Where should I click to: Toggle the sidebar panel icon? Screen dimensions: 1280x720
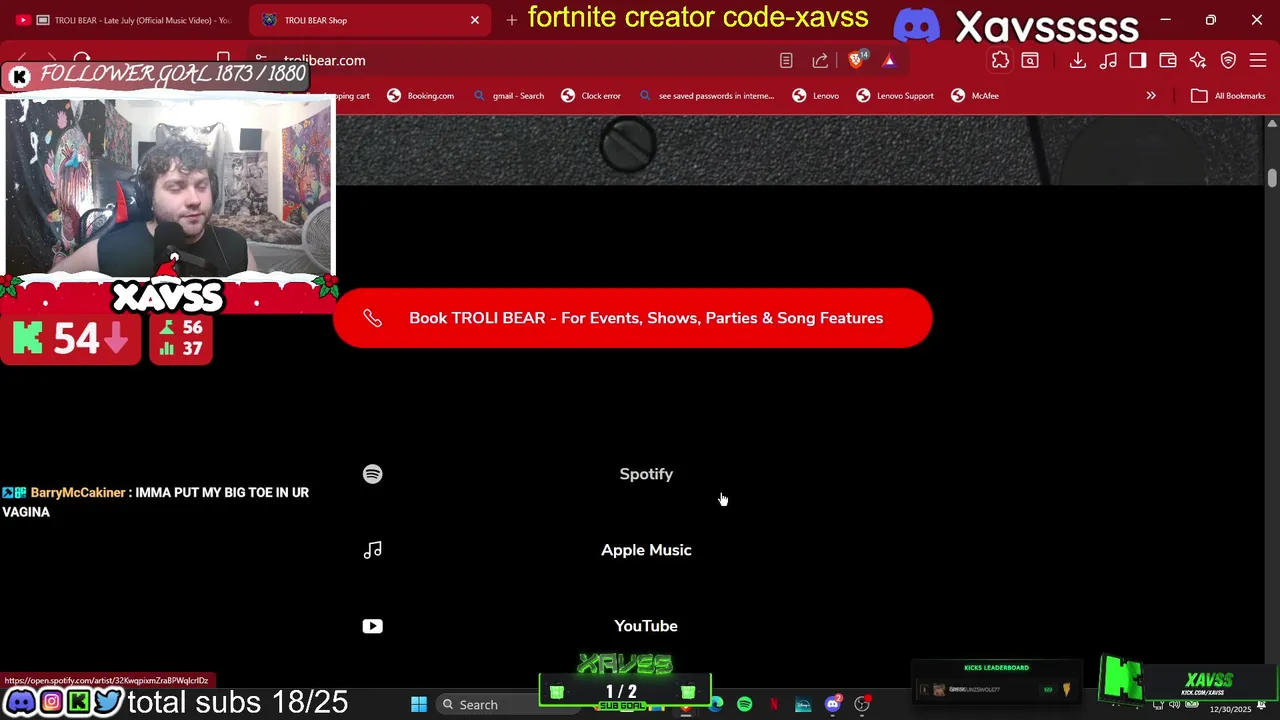[1138, 61]
